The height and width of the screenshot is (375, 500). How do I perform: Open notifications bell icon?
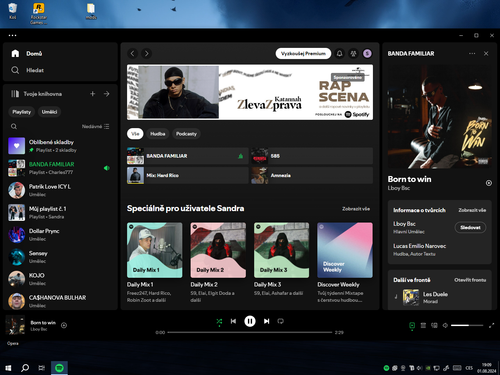pyautogui.click(x=340, y=54)
